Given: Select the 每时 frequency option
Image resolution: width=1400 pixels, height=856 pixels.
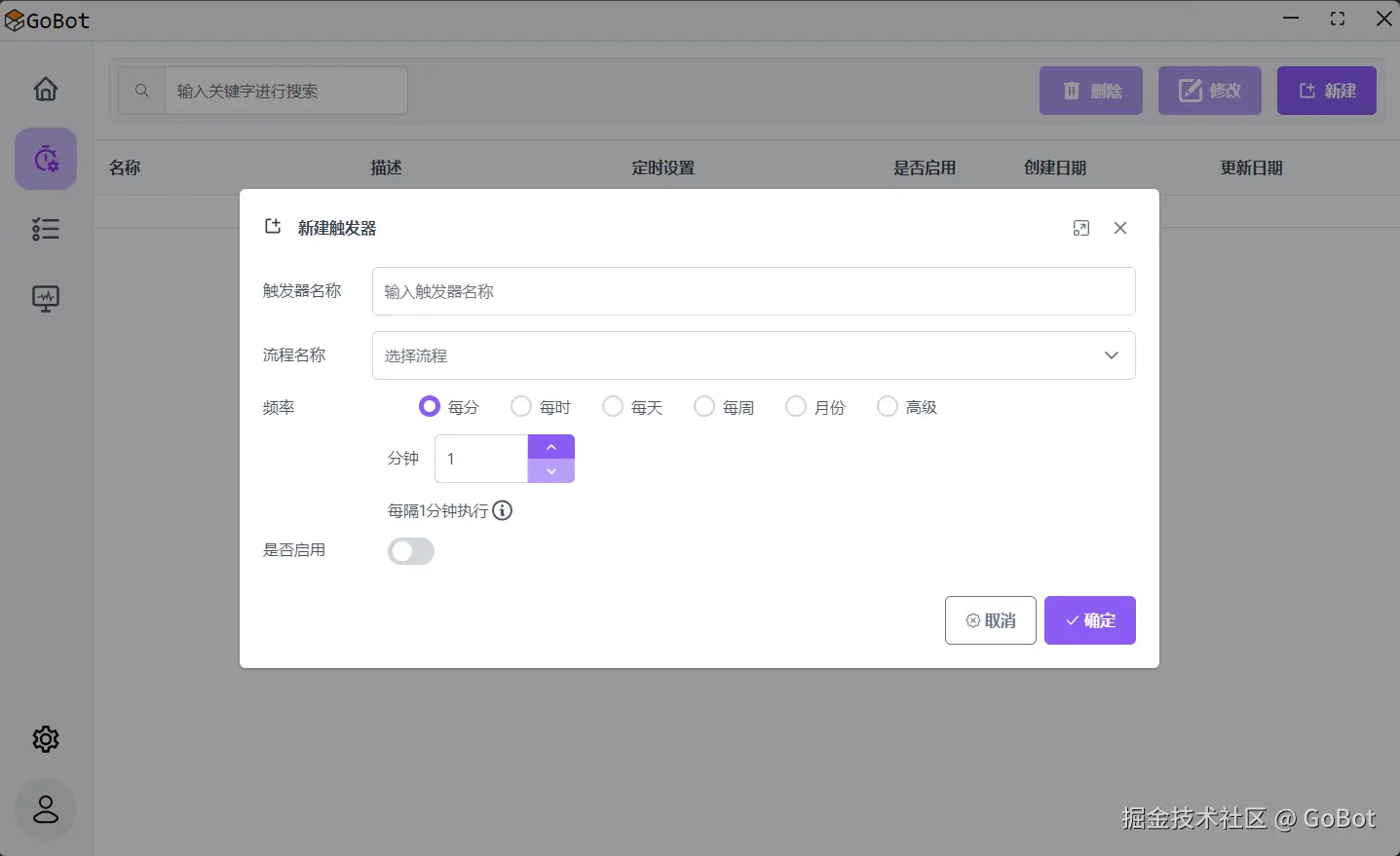Looking at the screenshot, I should [521, 406].
